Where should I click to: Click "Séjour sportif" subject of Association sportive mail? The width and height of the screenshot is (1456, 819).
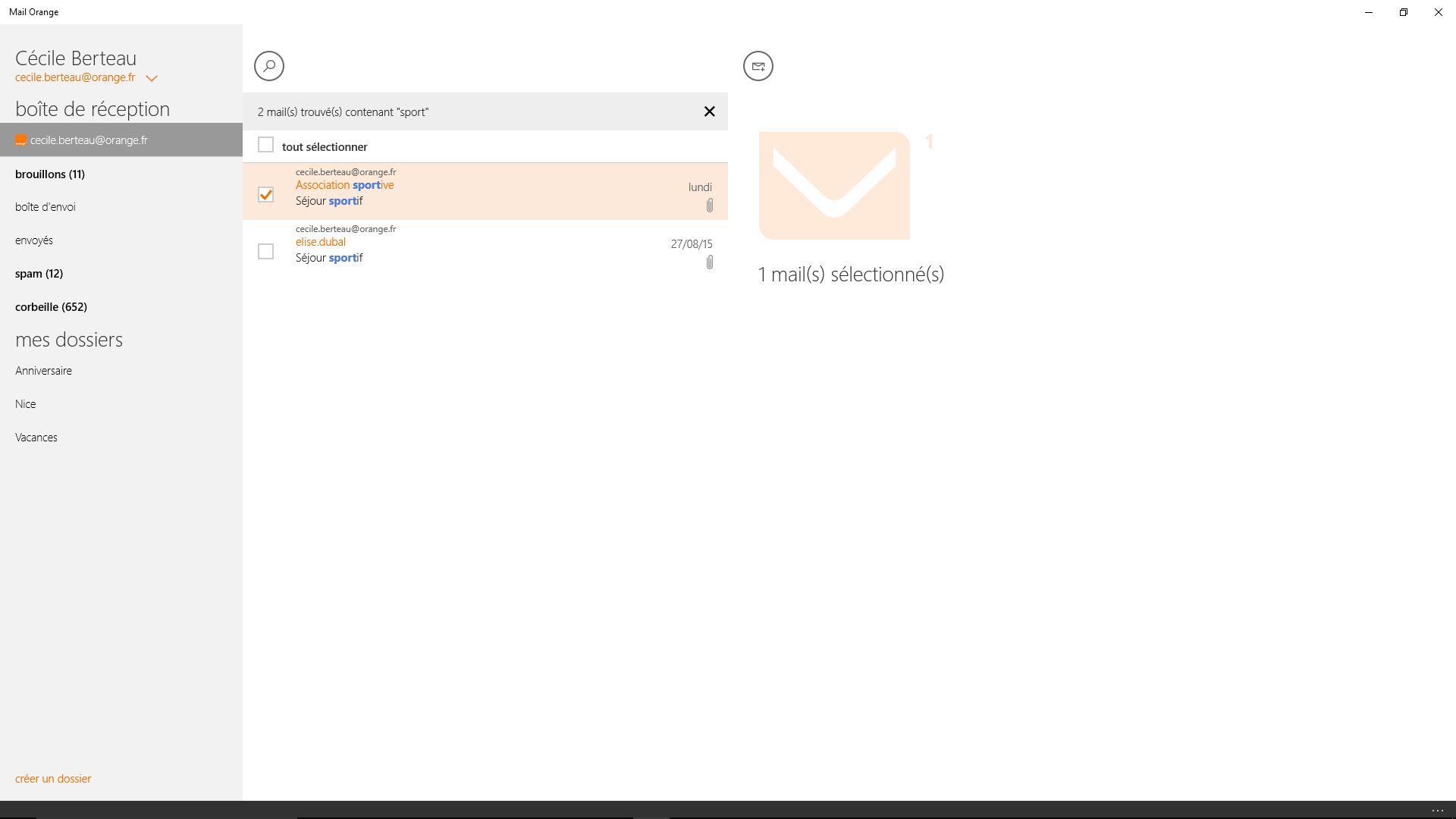pyautogui.click(x=329, y=201)
